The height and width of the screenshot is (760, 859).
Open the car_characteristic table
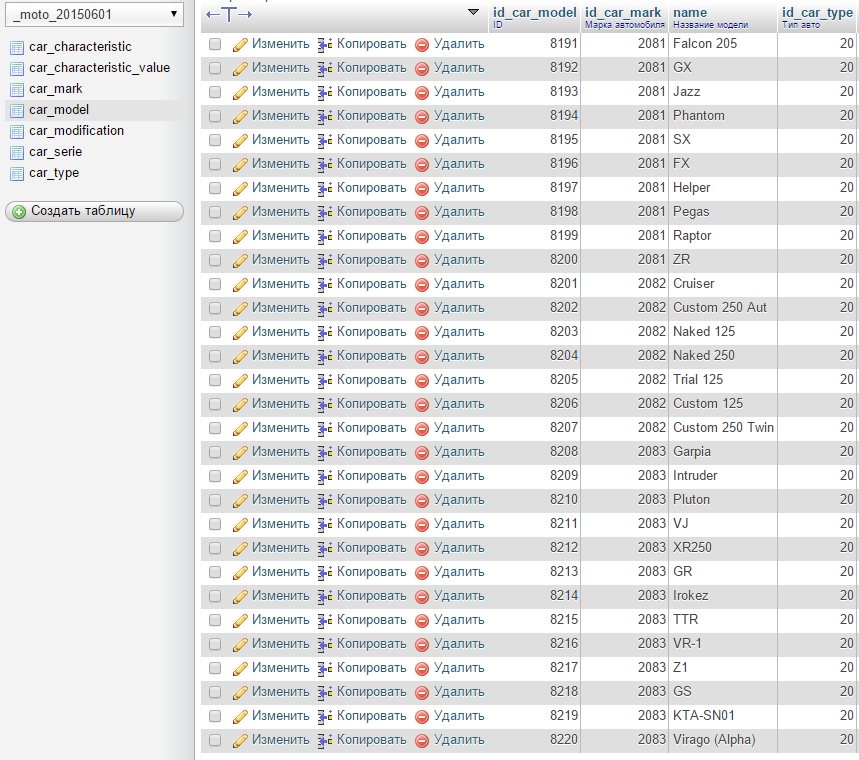click(80, 47)
